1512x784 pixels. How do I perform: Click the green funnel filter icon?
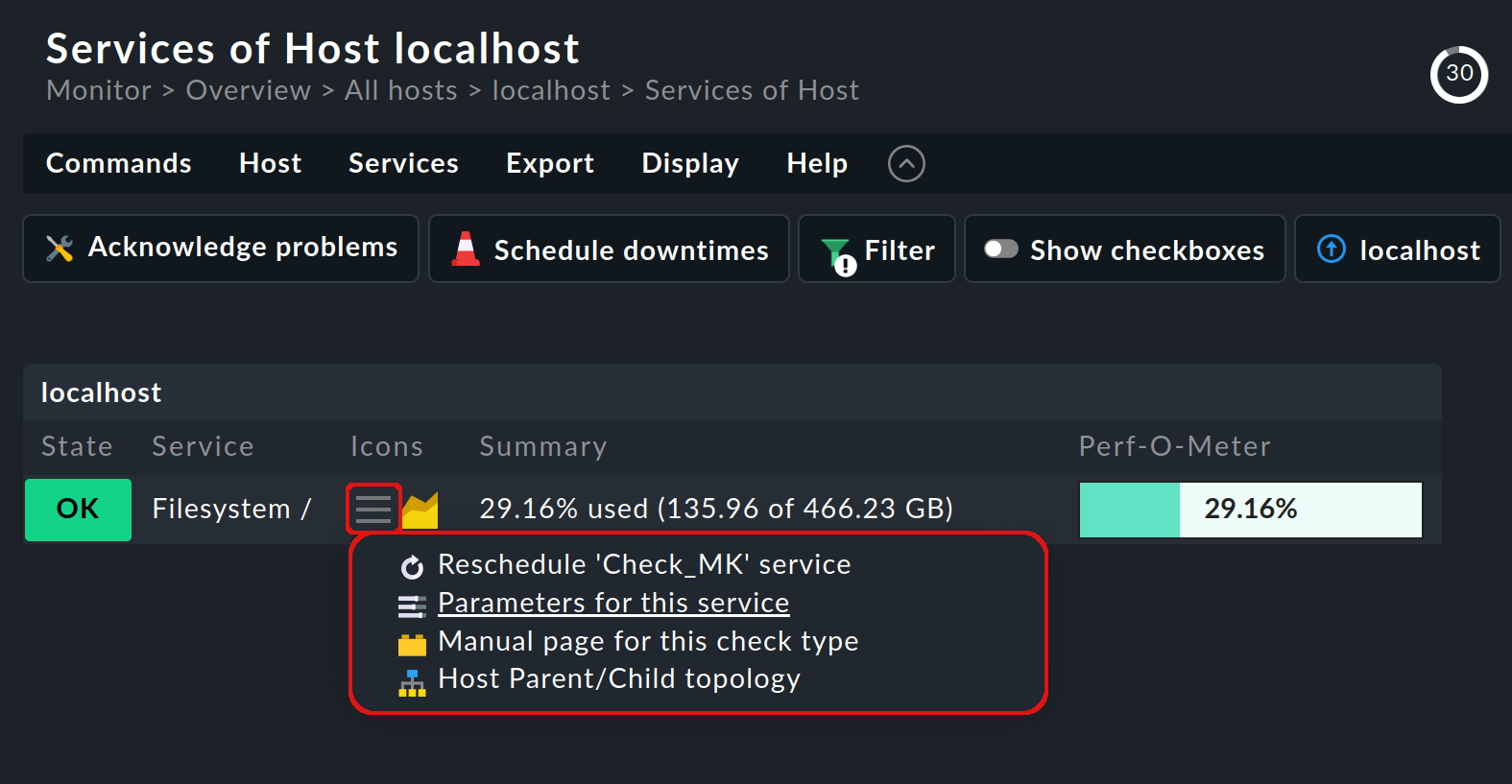click(838, 256)
